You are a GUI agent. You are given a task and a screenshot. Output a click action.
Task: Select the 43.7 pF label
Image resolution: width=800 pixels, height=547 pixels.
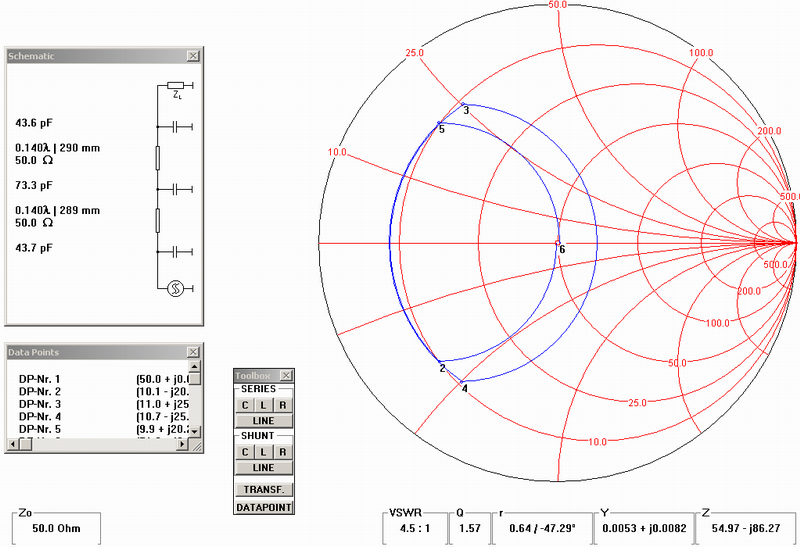(x=34, y=248)
